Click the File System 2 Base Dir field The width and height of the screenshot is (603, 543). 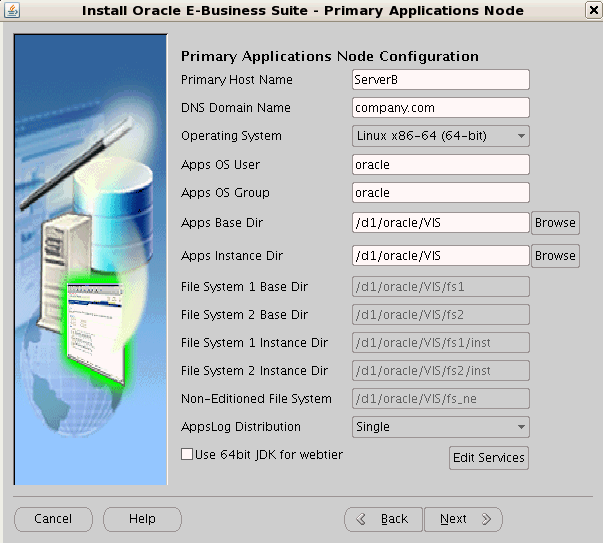coord(441,315)
